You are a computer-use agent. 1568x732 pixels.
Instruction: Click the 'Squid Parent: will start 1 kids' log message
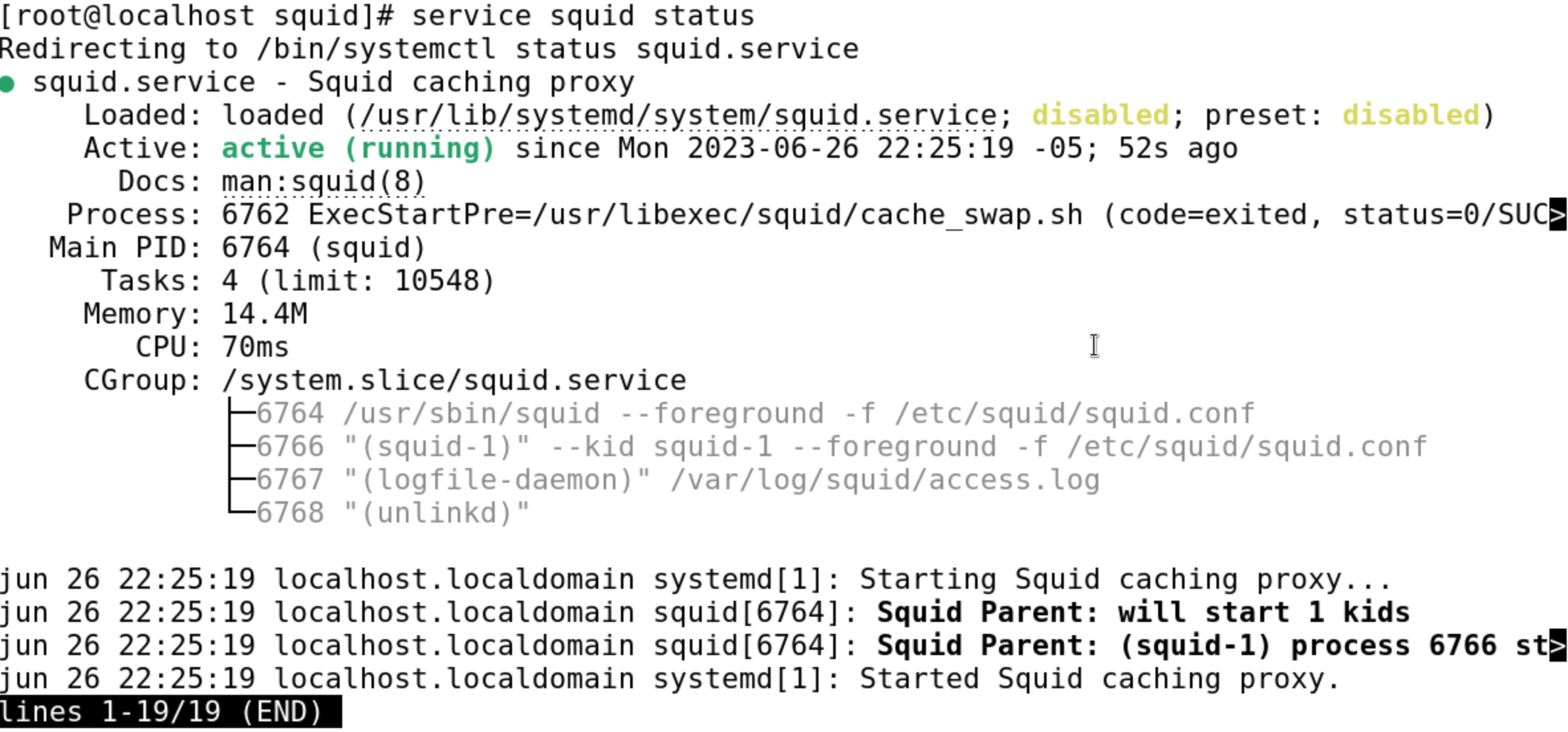coord(1143,613)
